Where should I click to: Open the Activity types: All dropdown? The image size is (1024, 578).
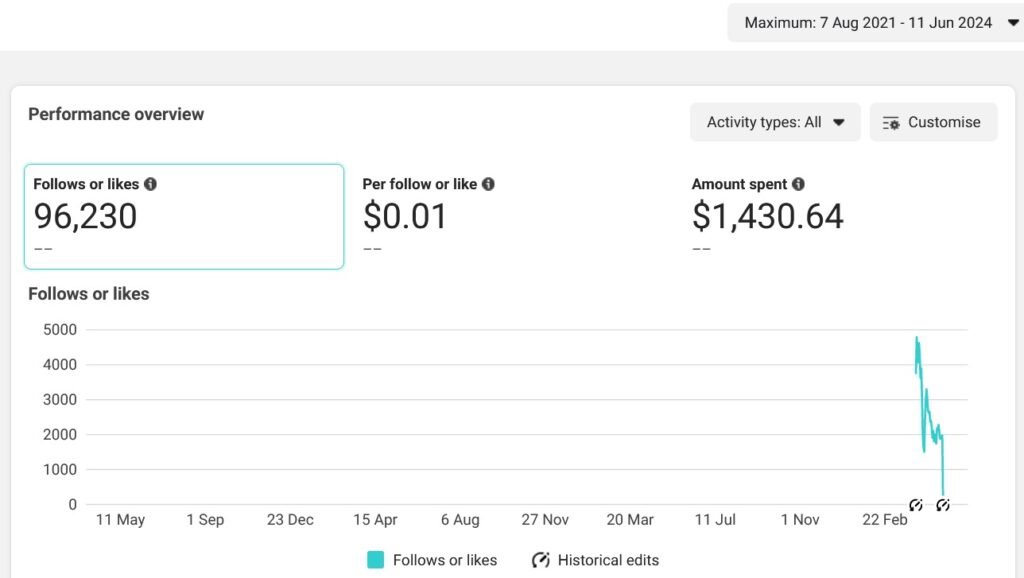coord(774,122)
